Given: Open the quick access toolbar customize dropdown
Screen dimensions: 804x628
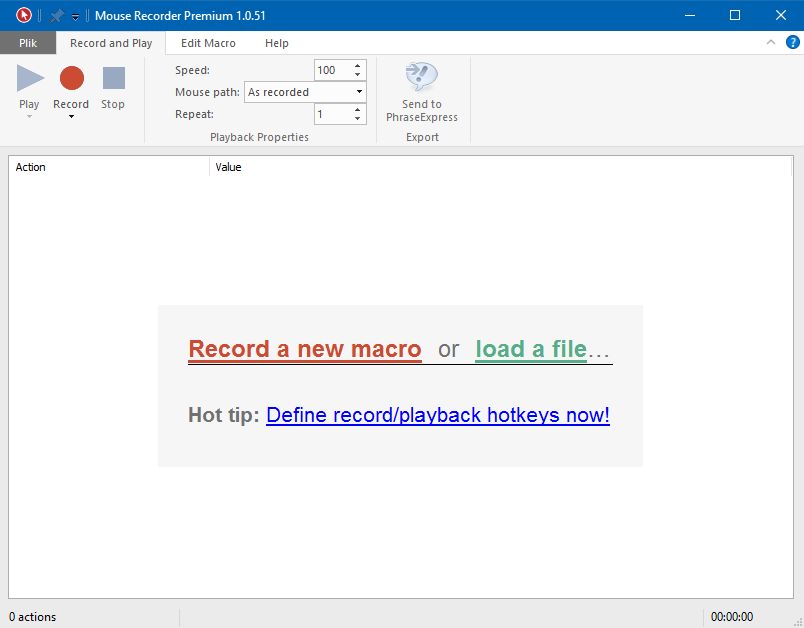Looking at the screenshot, I should pos(74,16).
